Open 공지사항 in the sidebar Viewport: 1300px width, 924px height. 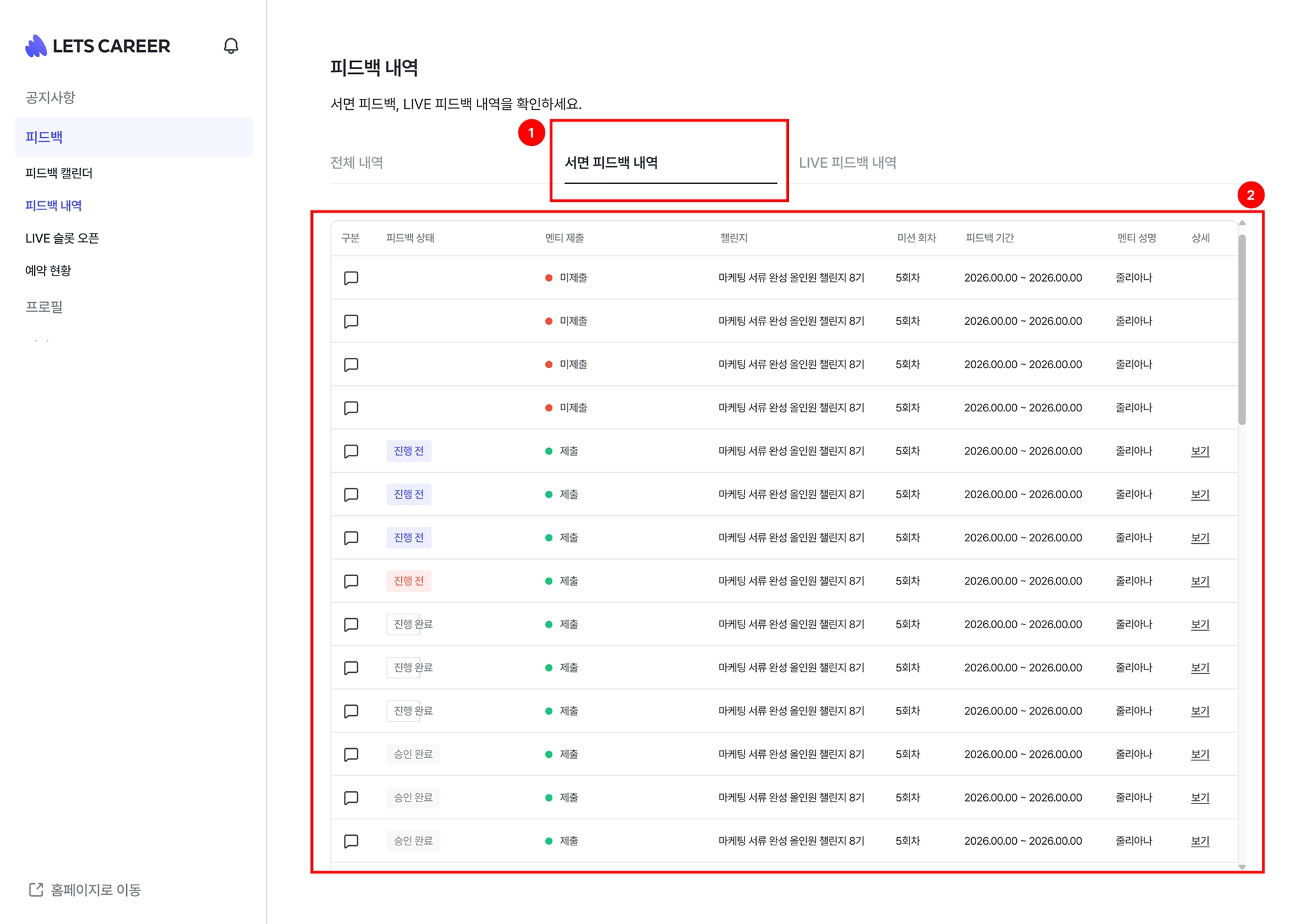[x=50, y=97]
